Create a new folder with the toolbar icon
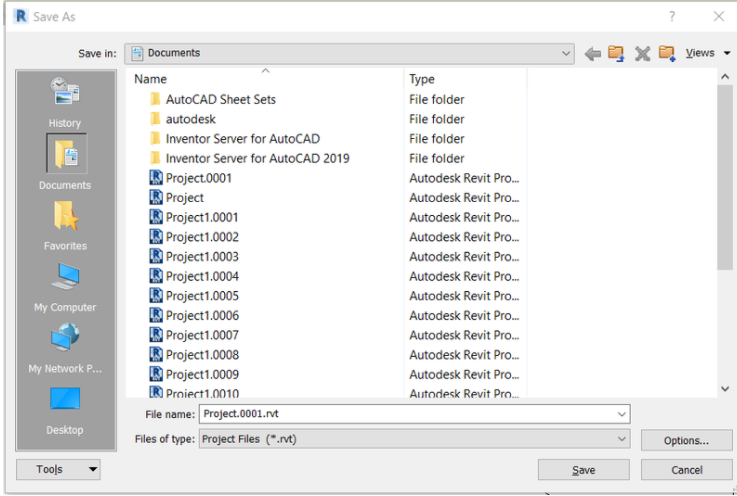 667,54
